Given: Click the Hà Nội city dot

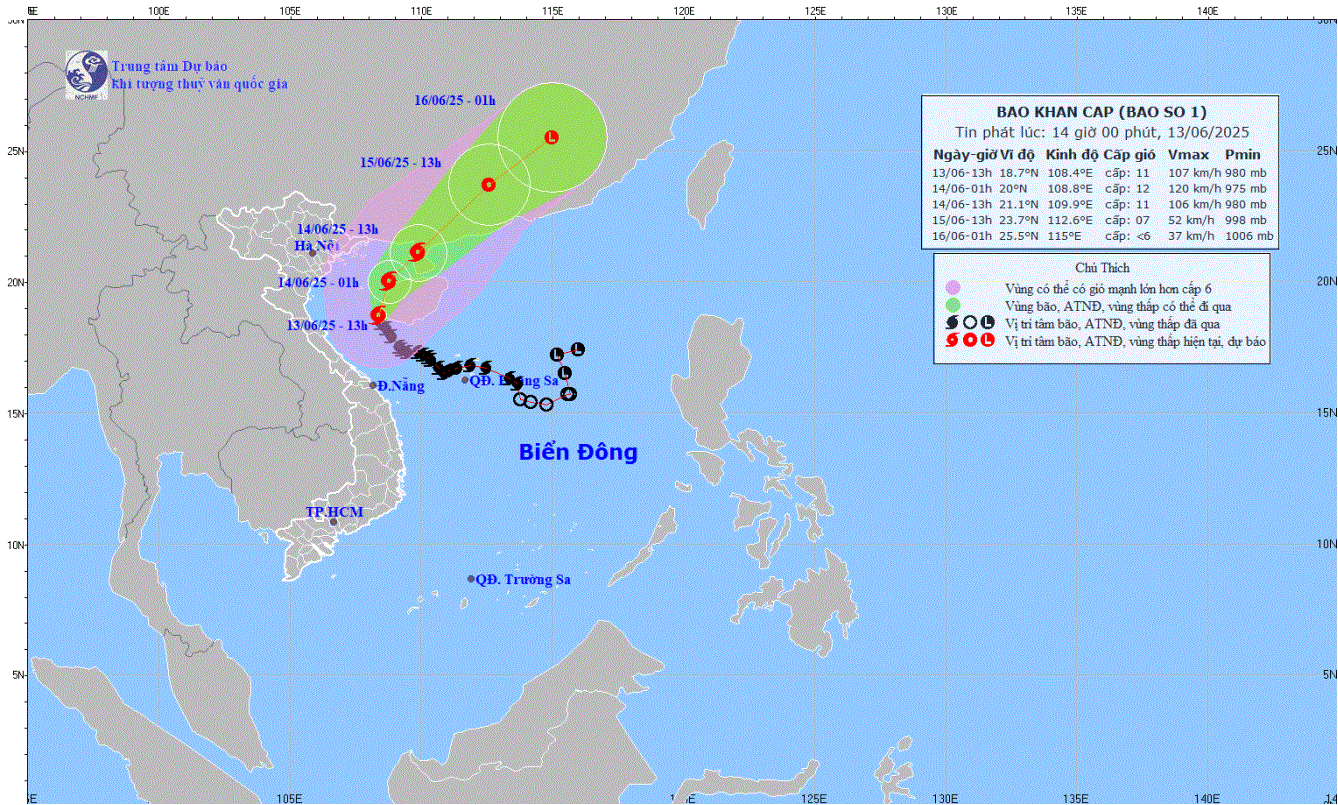Looking at the screenshot, I should (312, 252).
